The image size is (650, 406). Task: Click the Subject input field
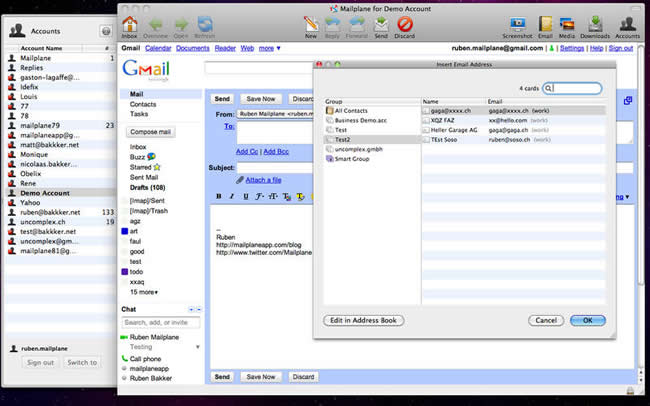coord(275,168)
